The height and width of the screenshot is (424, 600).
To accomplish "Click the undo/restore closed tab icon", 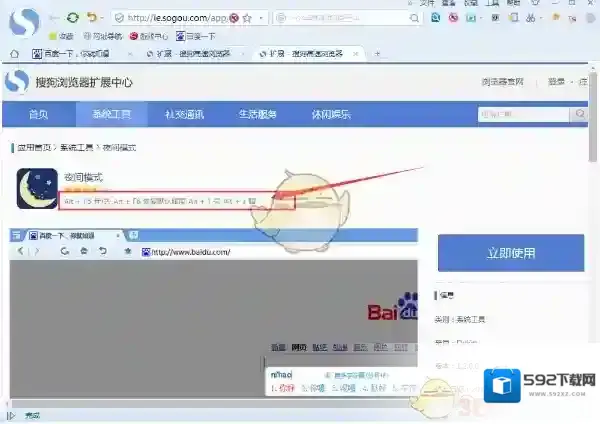I will 91,18.
